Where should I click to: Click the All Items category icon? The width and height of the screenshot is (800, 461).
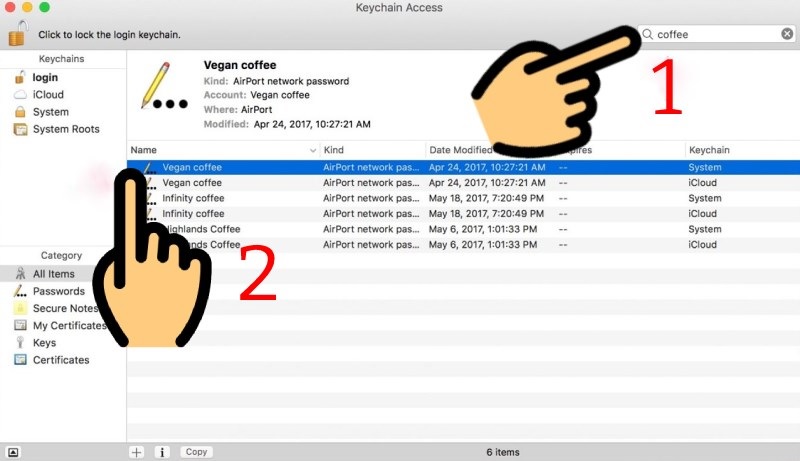point(20,274)
